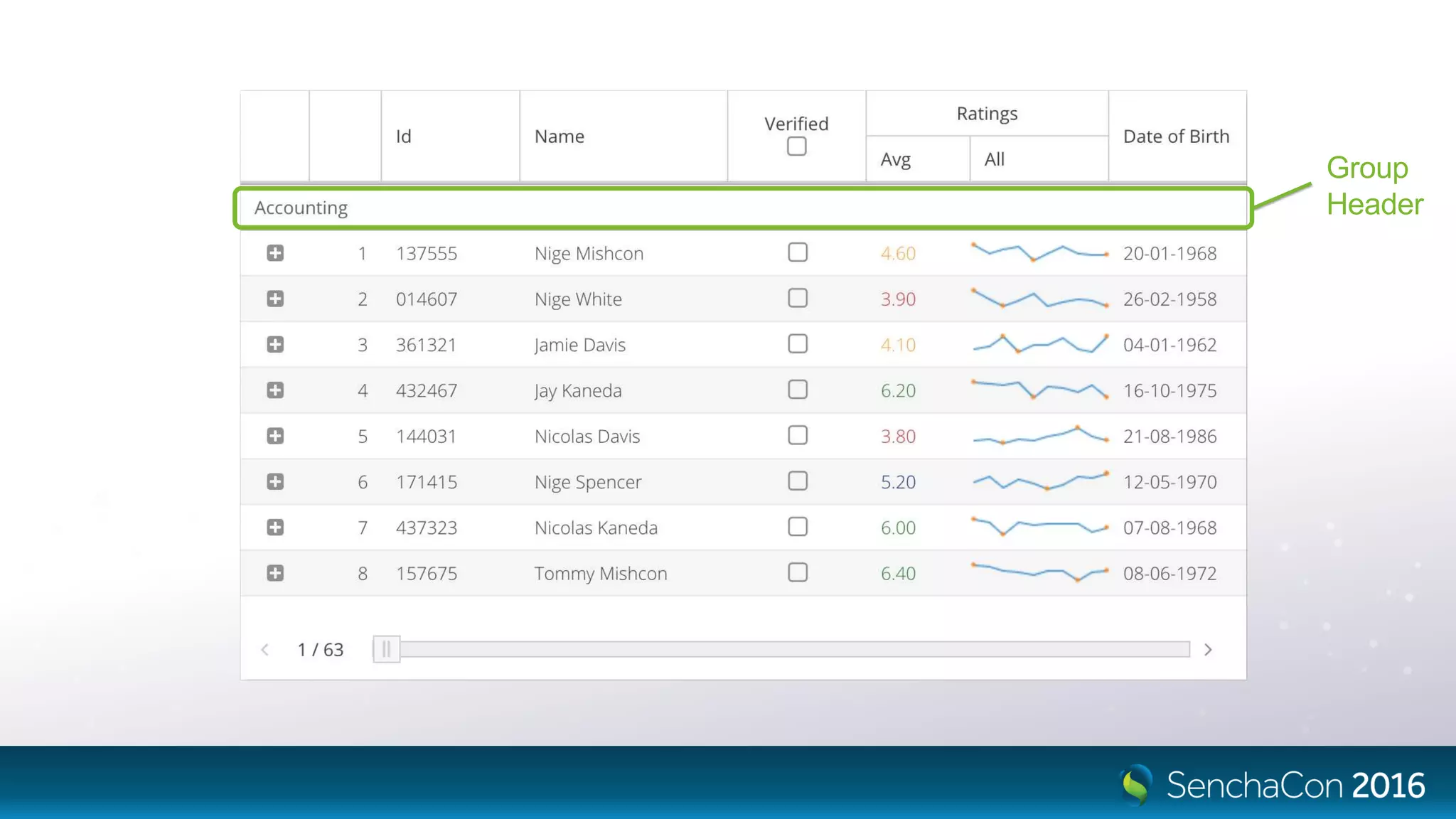Click plus icon for Tommy Mishcon row

pyautogui.click(x=275, y=573)
